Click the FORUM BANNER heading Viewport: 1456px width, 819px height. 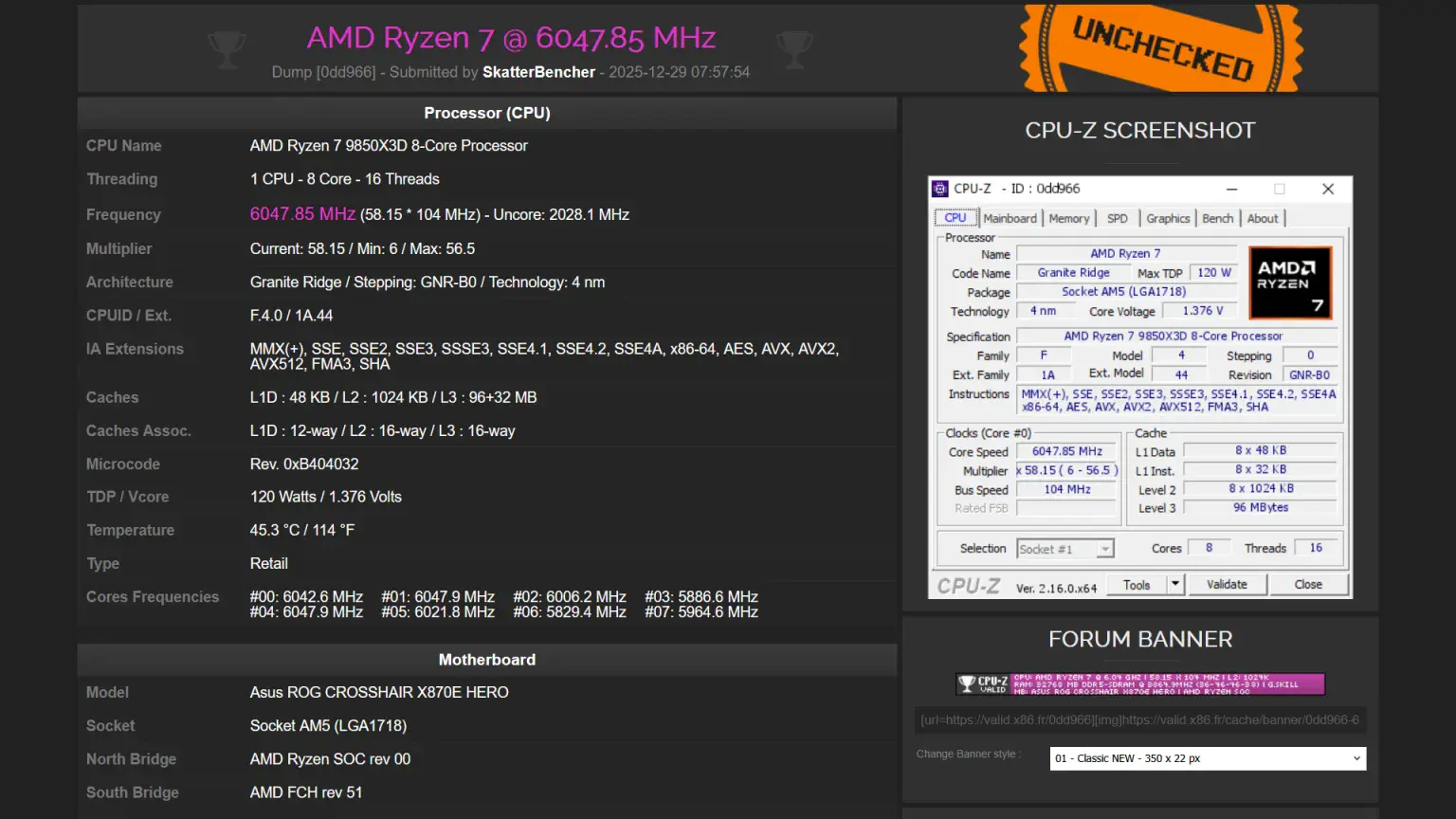tap(1140, 640)
